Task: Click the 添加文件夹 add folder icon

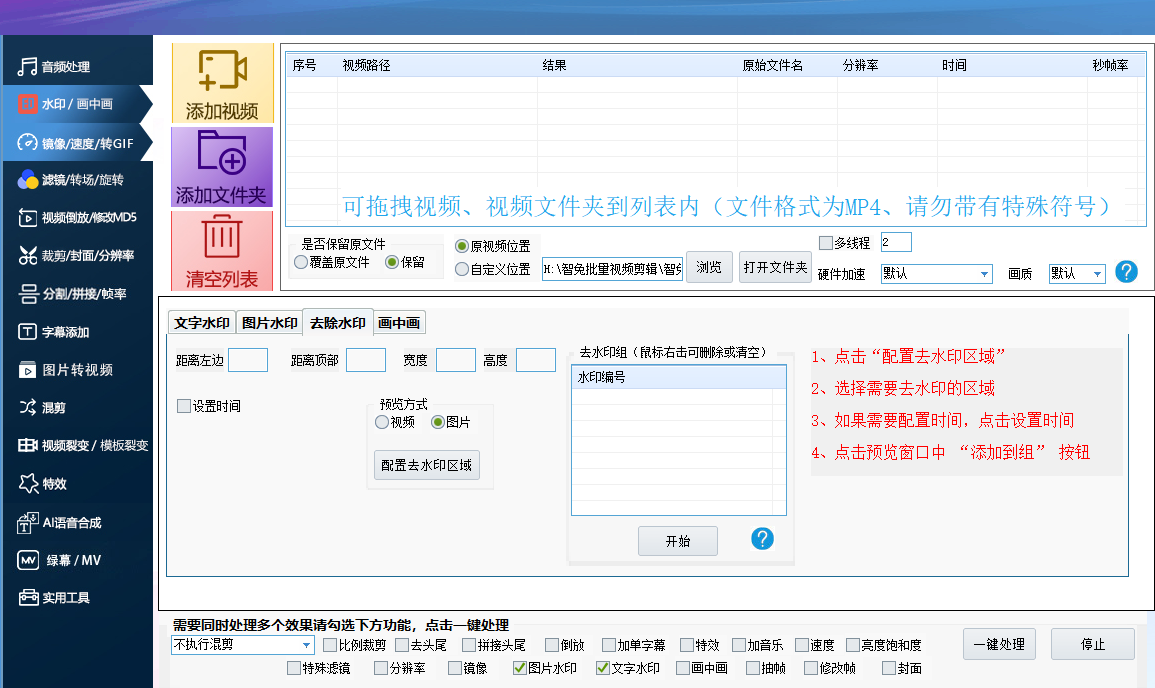Action: (222, 153)
